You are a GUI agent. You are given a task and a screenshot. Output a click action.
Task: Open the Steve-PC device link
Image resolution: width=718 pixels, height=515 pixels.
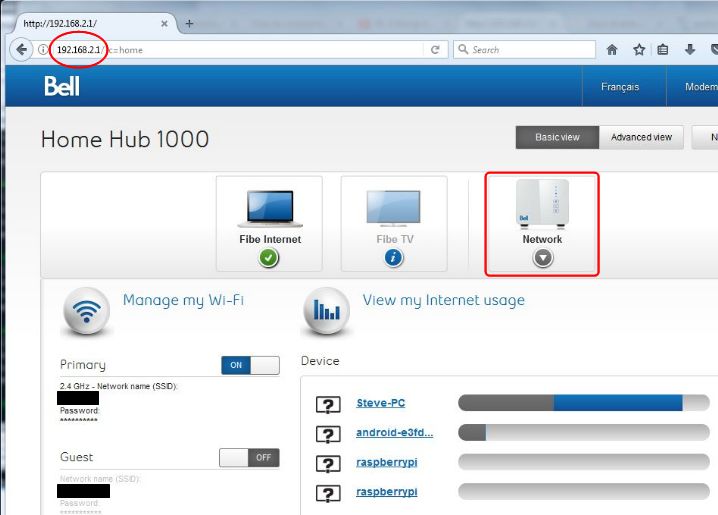click(381, 403)
